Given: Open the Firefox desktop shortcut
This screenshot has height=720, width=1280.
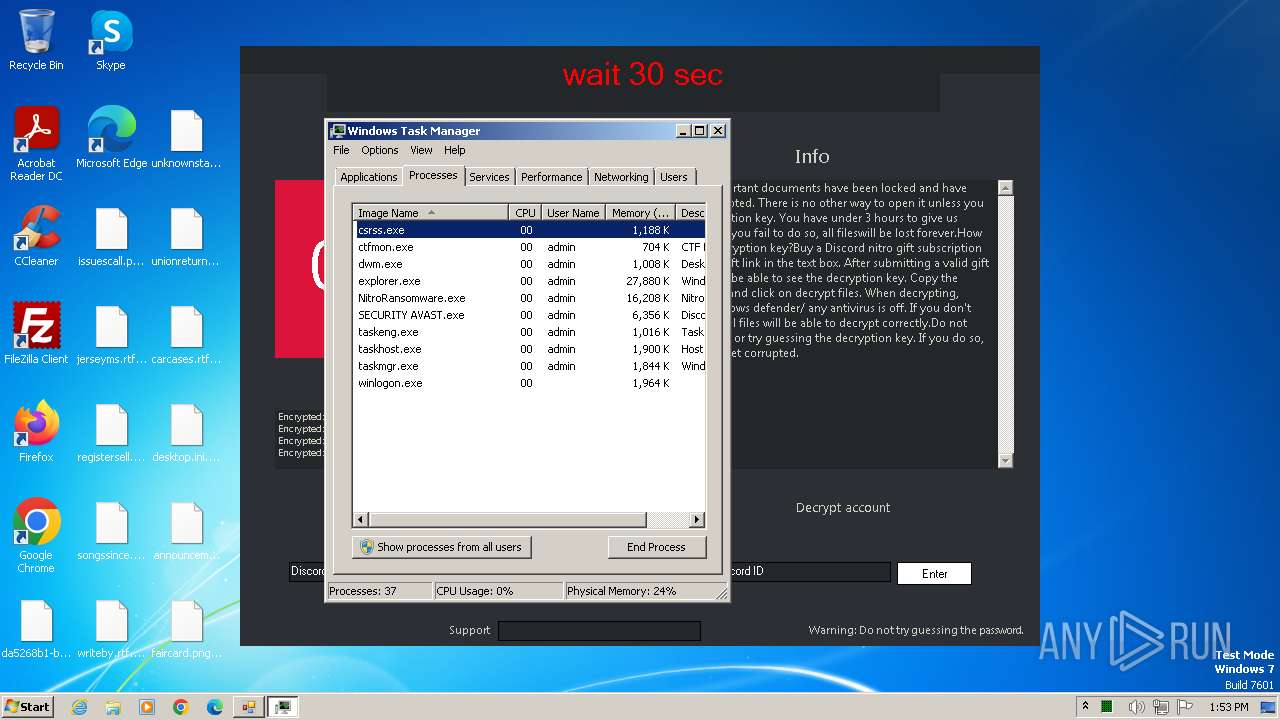Looking at the screenshot, I should pos(36,432).
